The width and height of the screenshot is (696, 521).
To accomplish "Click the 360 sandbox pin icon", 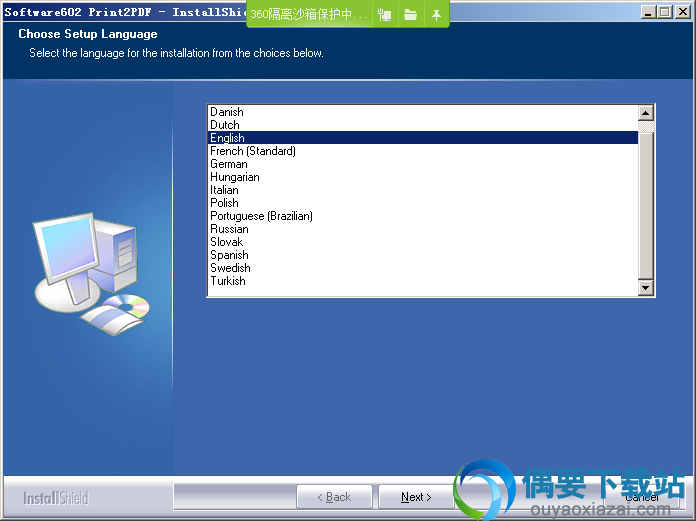I will click(436, 15).
